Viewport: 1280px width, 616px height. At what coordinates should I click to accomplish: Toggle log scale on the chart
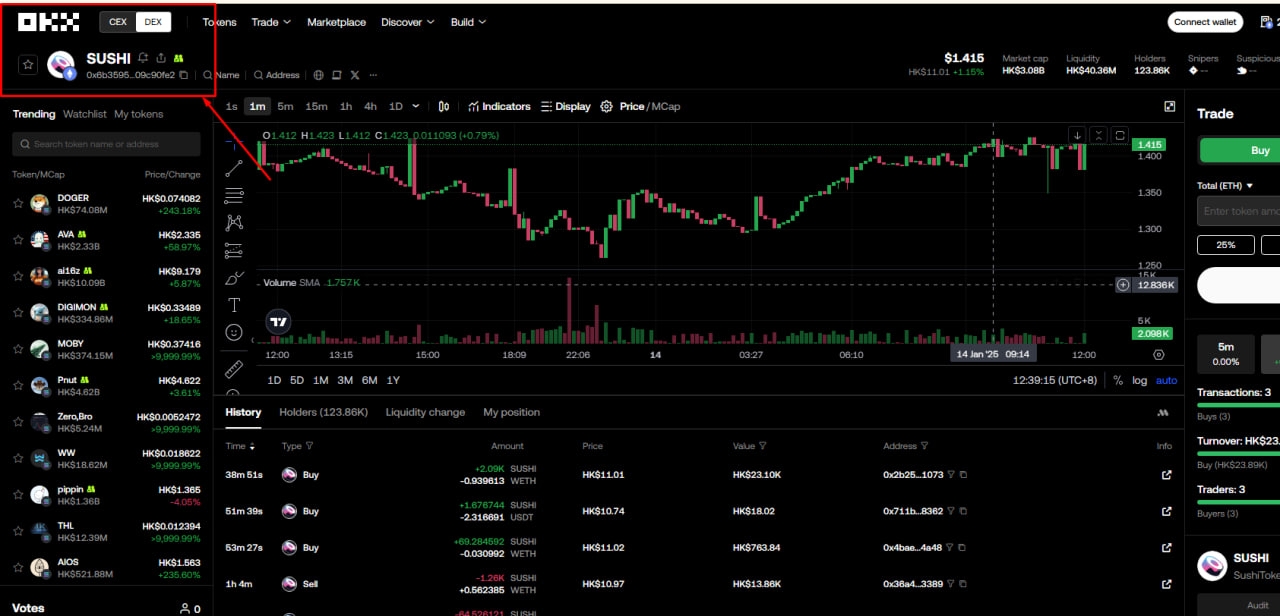[x=1139, y=380]
